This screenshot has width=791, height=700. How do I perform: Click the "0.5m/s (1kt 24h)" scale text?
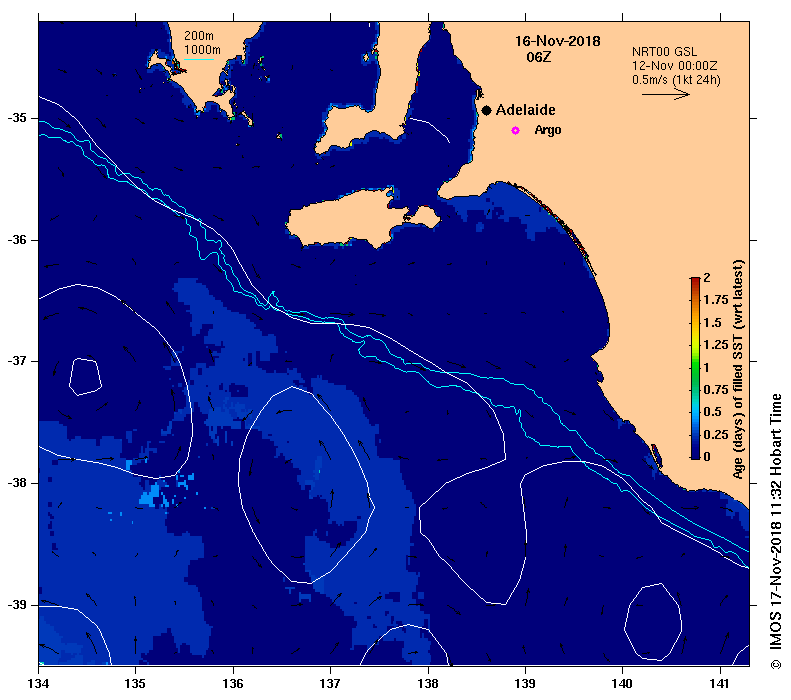coord(676,80)
